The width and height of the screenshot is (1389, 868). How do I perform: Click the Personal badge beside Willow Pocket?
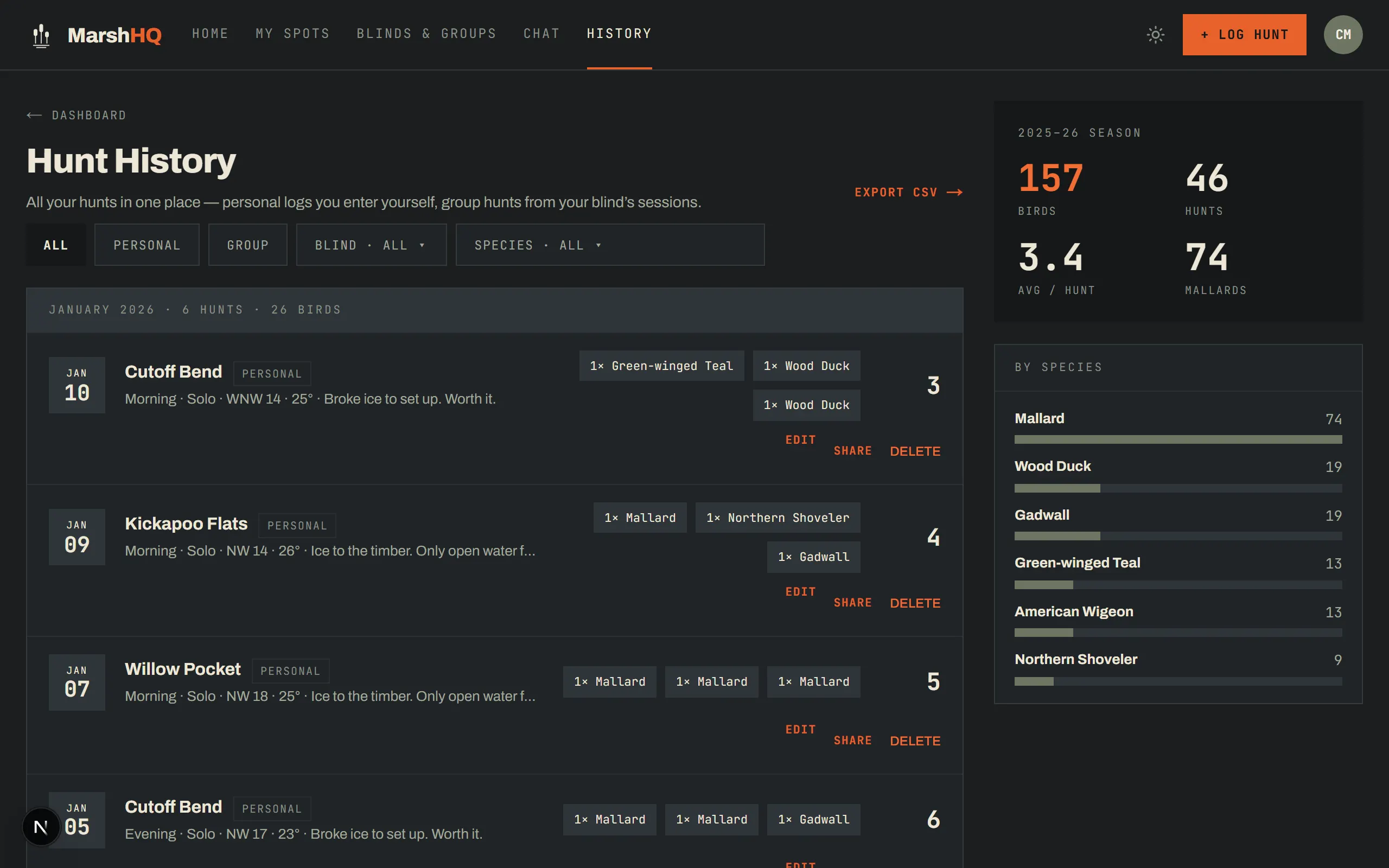290,671
